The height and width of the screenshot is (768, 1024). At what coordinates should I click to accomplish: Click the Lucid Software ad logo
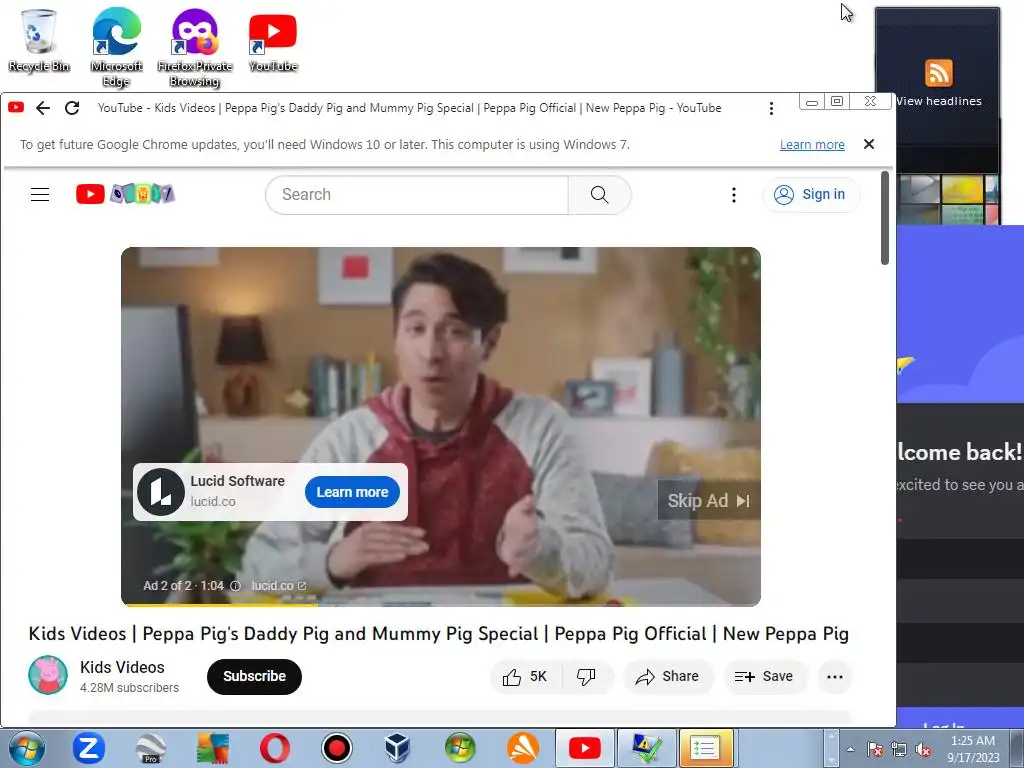click(161, 492)
